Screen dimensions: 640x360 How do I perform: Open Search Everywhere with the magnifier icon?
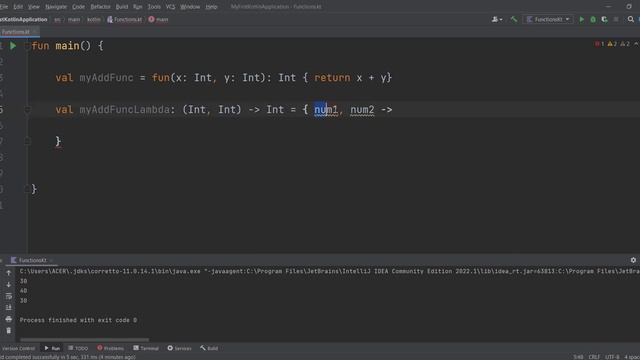click(631, 19)
